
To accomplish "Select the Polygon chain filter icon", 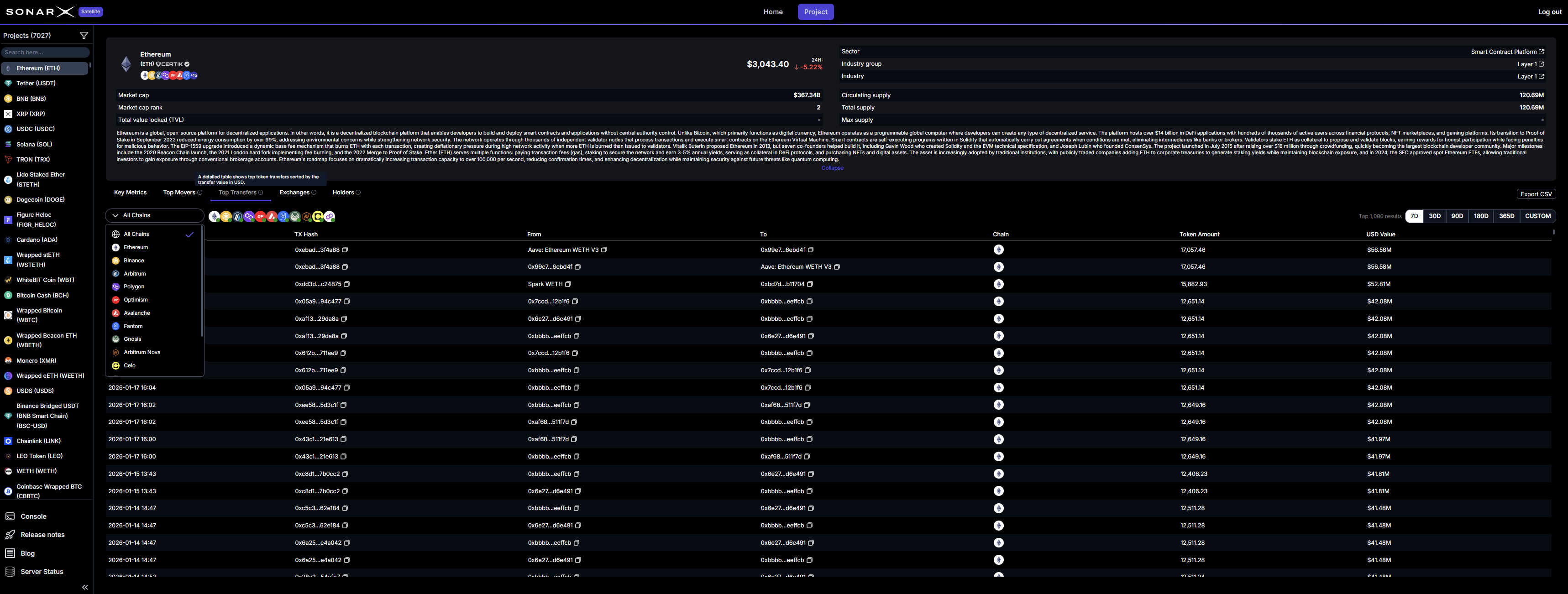I will [x=248, y=216].
